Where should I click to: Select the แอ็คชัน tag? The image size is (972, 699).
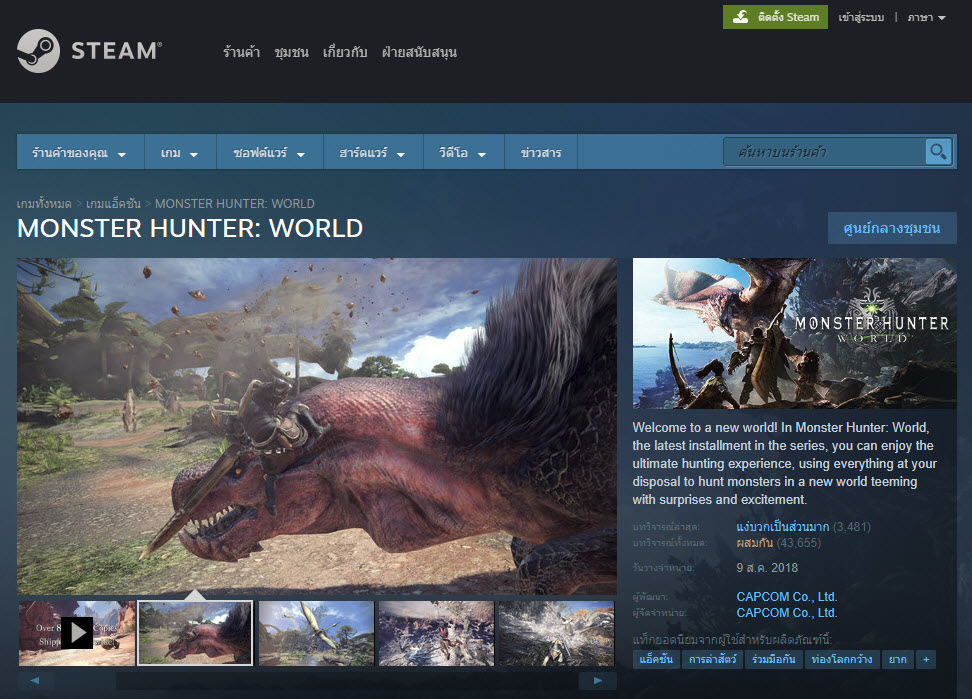(x=655, y=660)
